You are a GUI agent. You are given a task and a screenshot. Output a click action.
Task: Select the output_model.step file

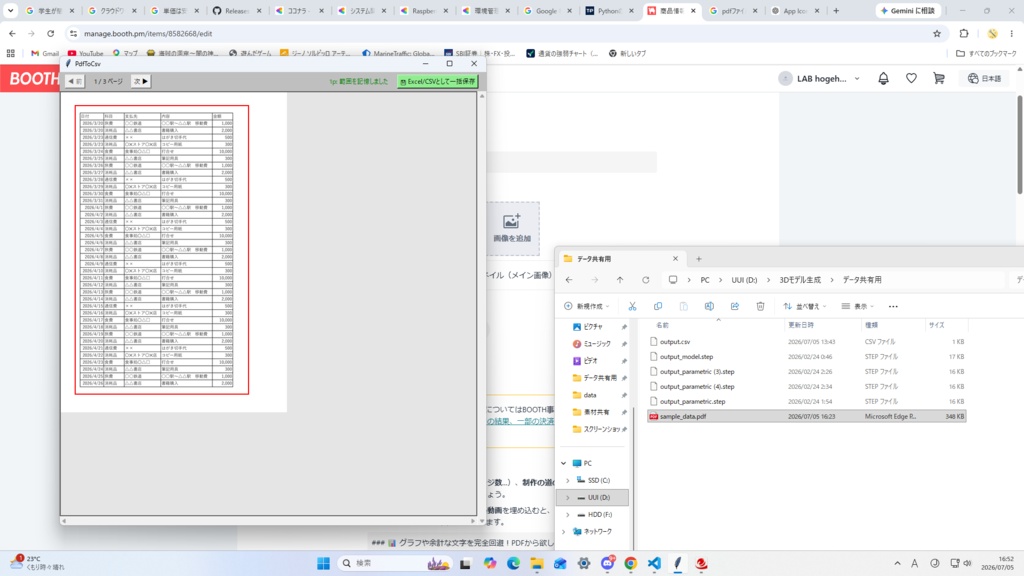(807, 357)
